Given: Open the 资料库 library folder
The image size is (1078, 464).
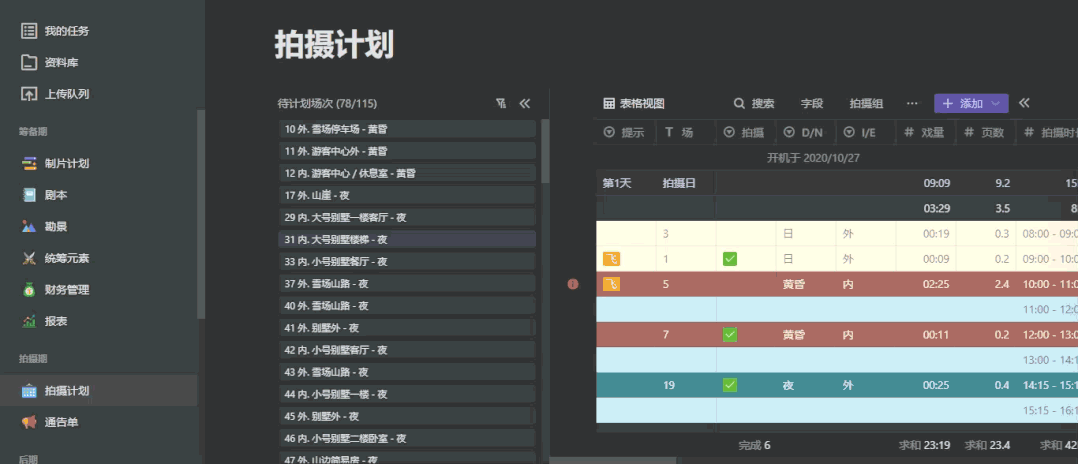Looking at the screenshot, I should coord(50,63).
